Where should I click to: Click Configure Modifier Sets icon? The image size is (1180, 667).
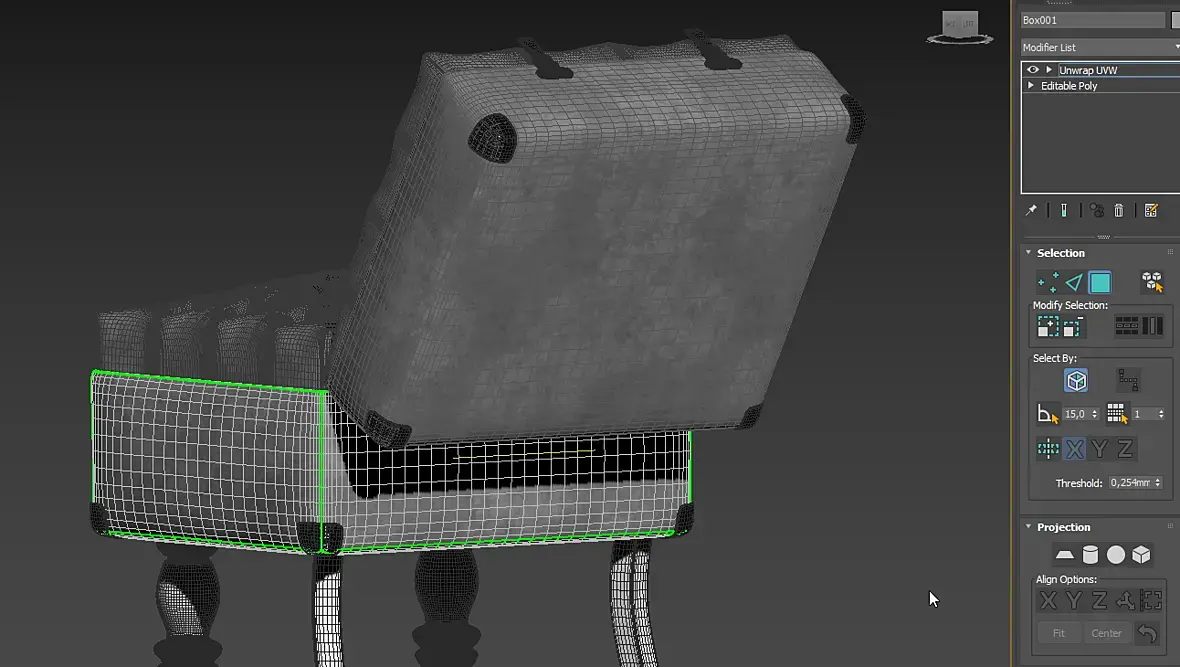(1151, 210)
